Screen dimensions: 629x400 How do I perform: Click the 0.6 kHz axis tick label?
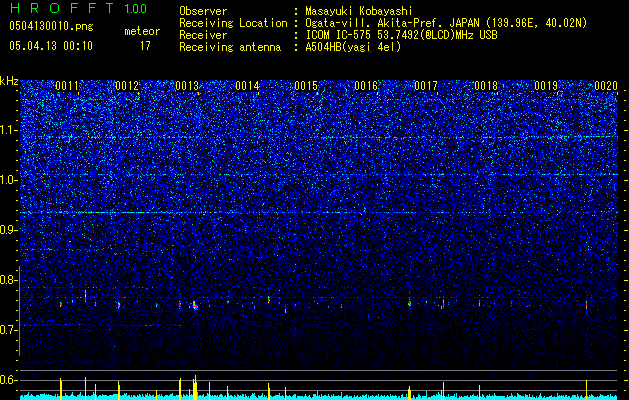(9, 380)
